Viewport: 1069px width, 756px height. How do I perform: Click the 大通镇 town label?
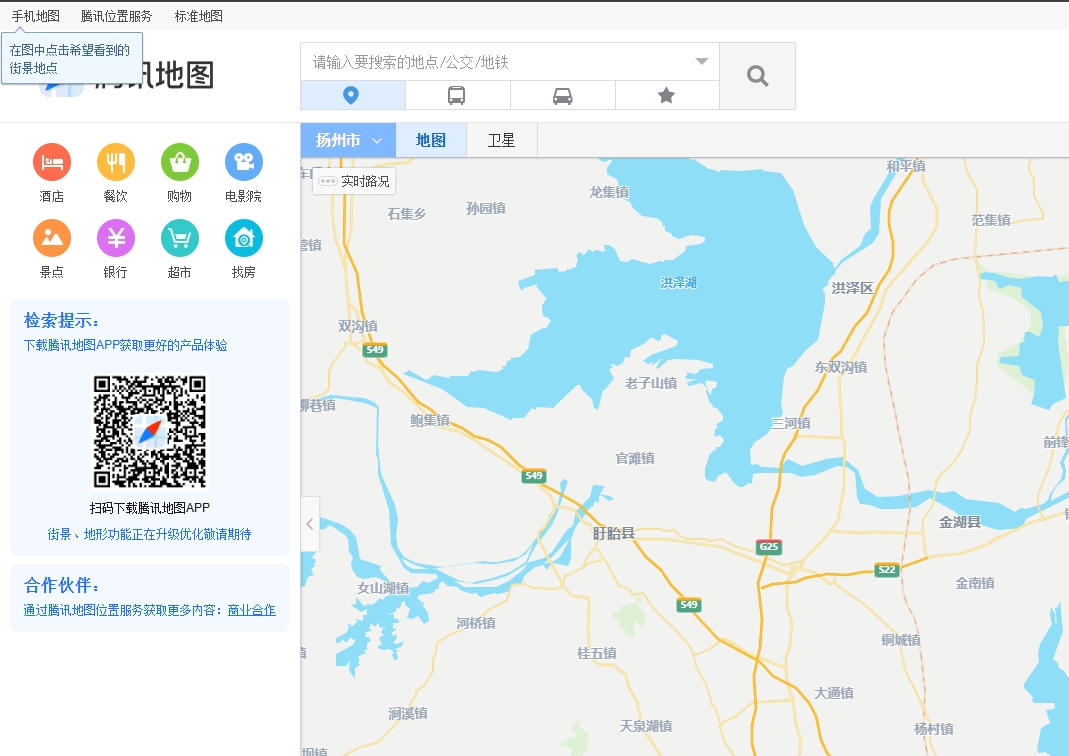pos(834,693)
